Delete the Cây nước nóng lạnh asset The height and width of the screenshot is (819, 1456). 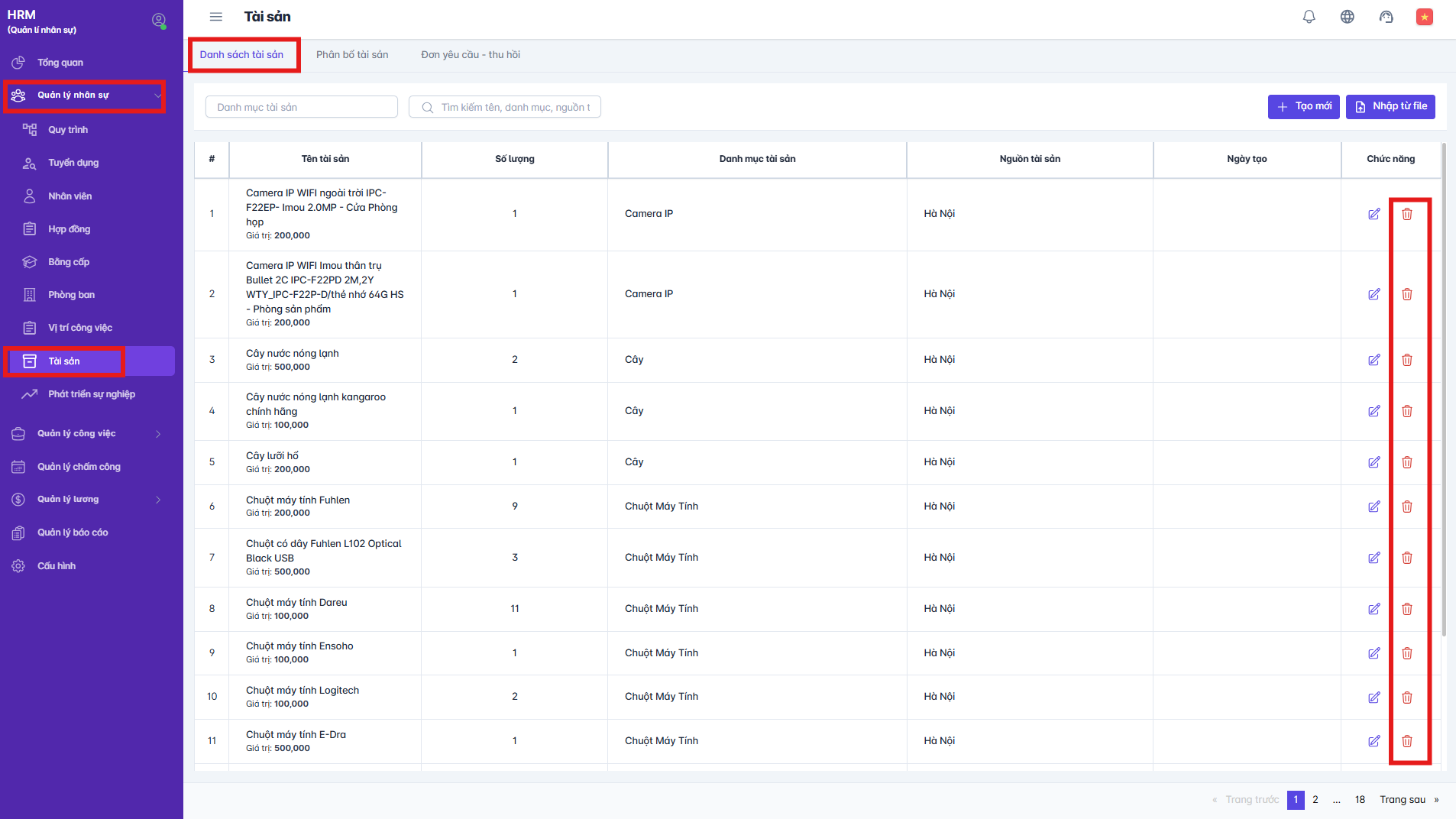(1407, 360)
